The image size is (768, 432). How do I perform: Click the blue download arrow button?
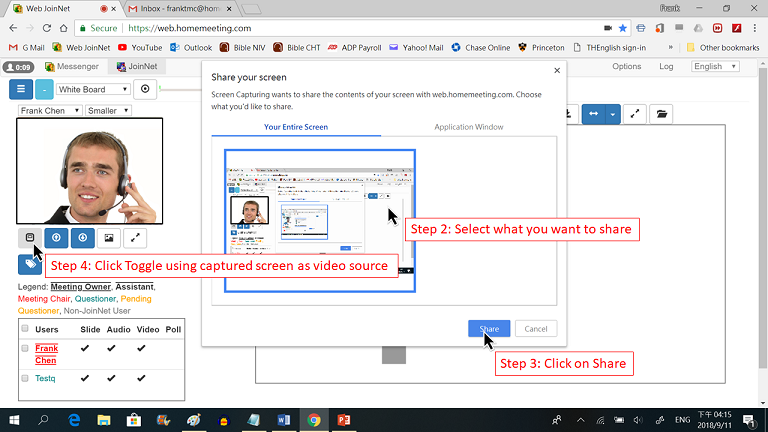pyautogui.click(x=83, y=238)
